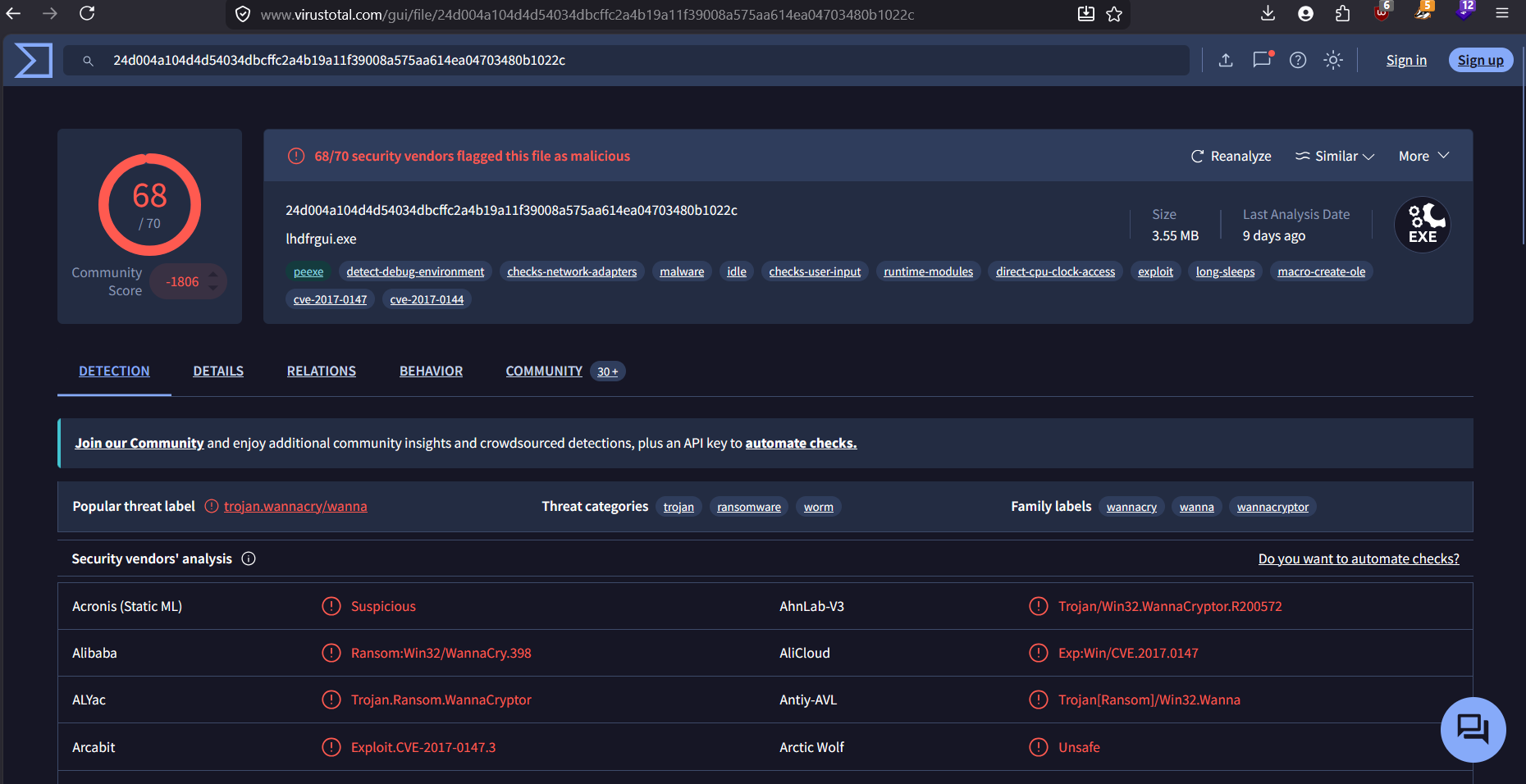Click the cve-2017-0144 tag
The width and height of the screenshot is (1526, 784).
427,299
